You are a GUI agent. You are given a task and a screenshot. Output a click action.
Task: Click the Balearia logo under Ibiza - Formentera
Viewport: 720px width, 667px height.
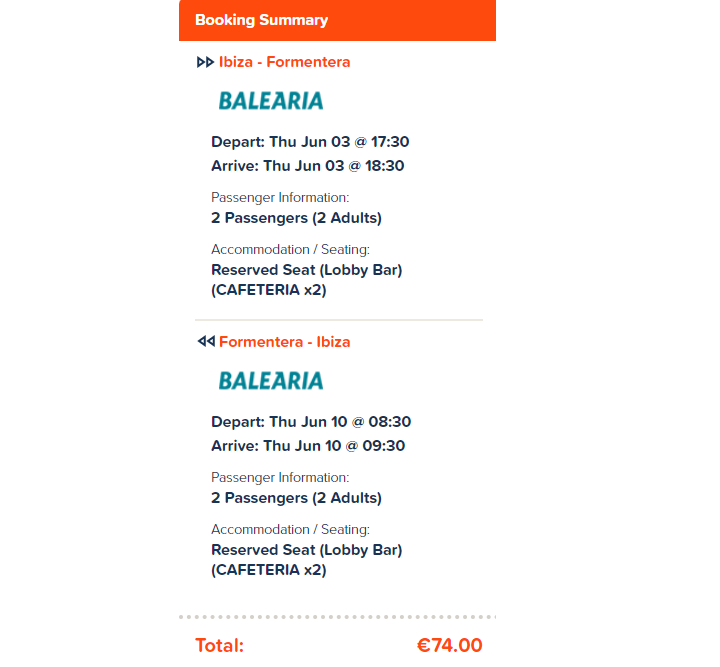pyautogui.click(x=271, y=100)
